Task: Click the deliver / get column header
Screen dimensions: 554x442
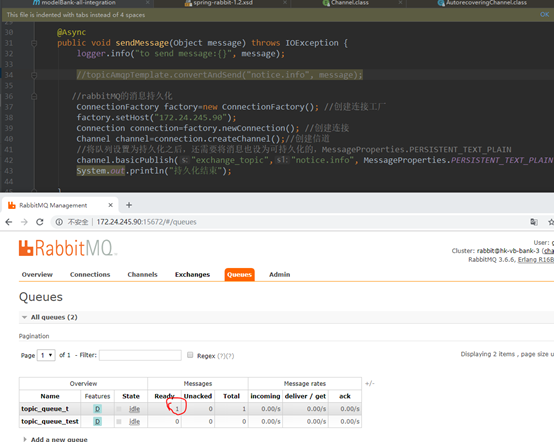Action: pyautogui.click(x=305, y=396)
